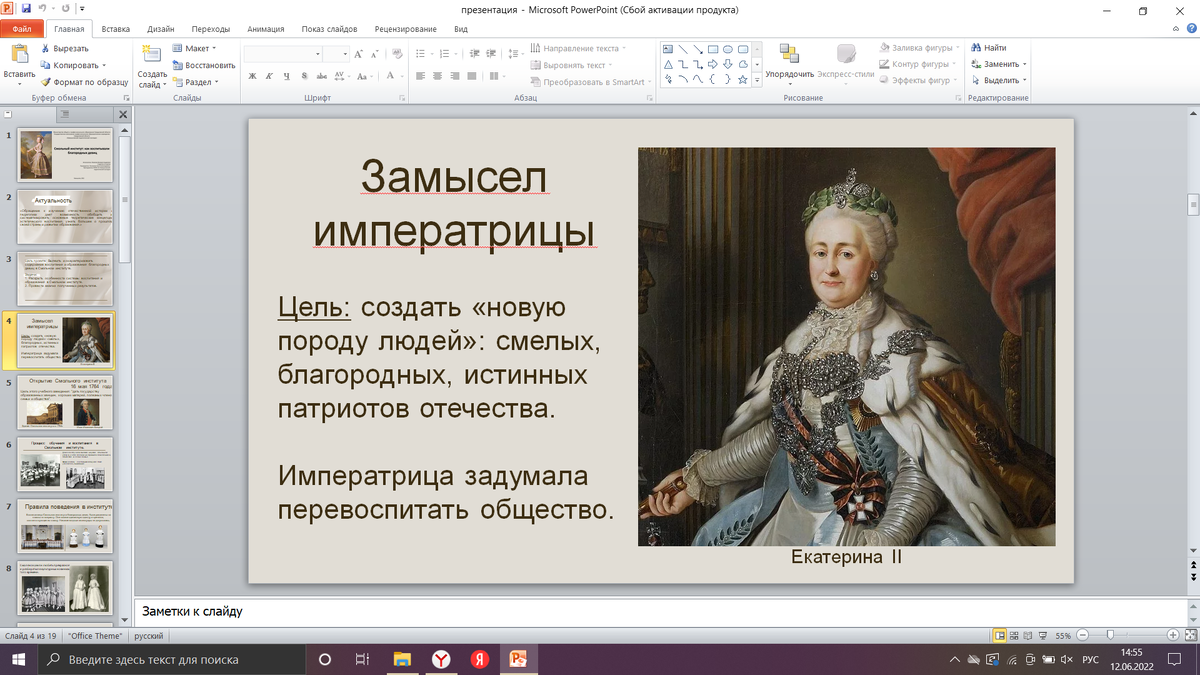Image resolution: width=1200 pixels, height=675 pixels.
Task: Toggle text shadow S icon
Action: 304,76
